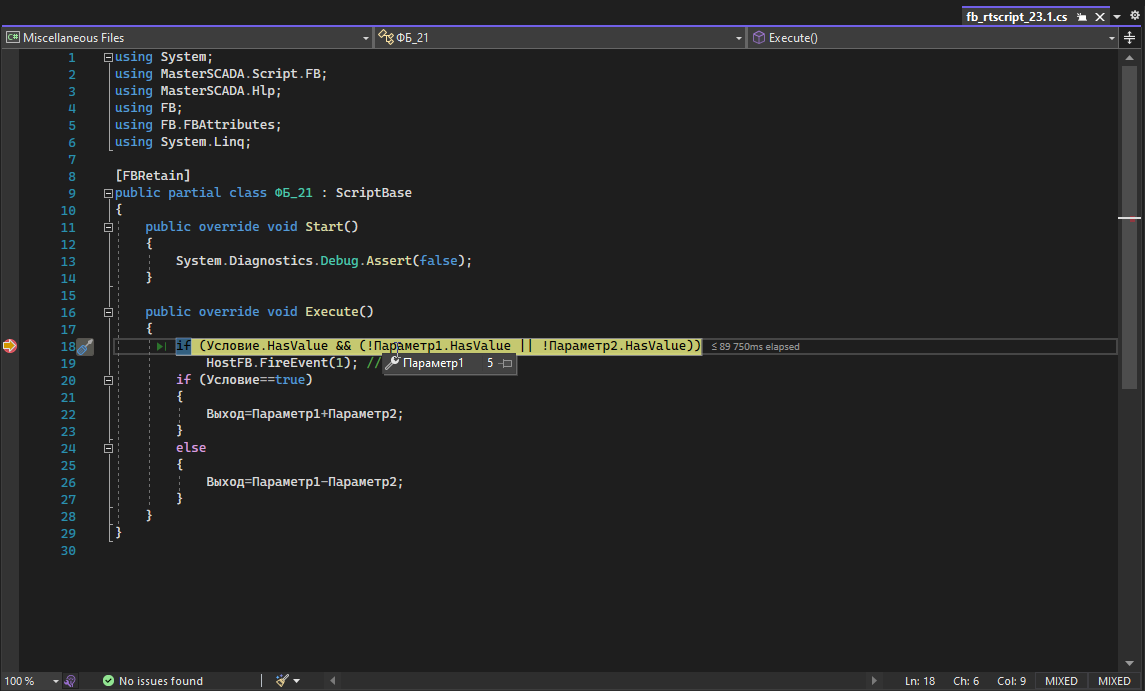Split the editor window with the splitter icon
This screenshot has height=691, width=1145.
coord(1130,37)
